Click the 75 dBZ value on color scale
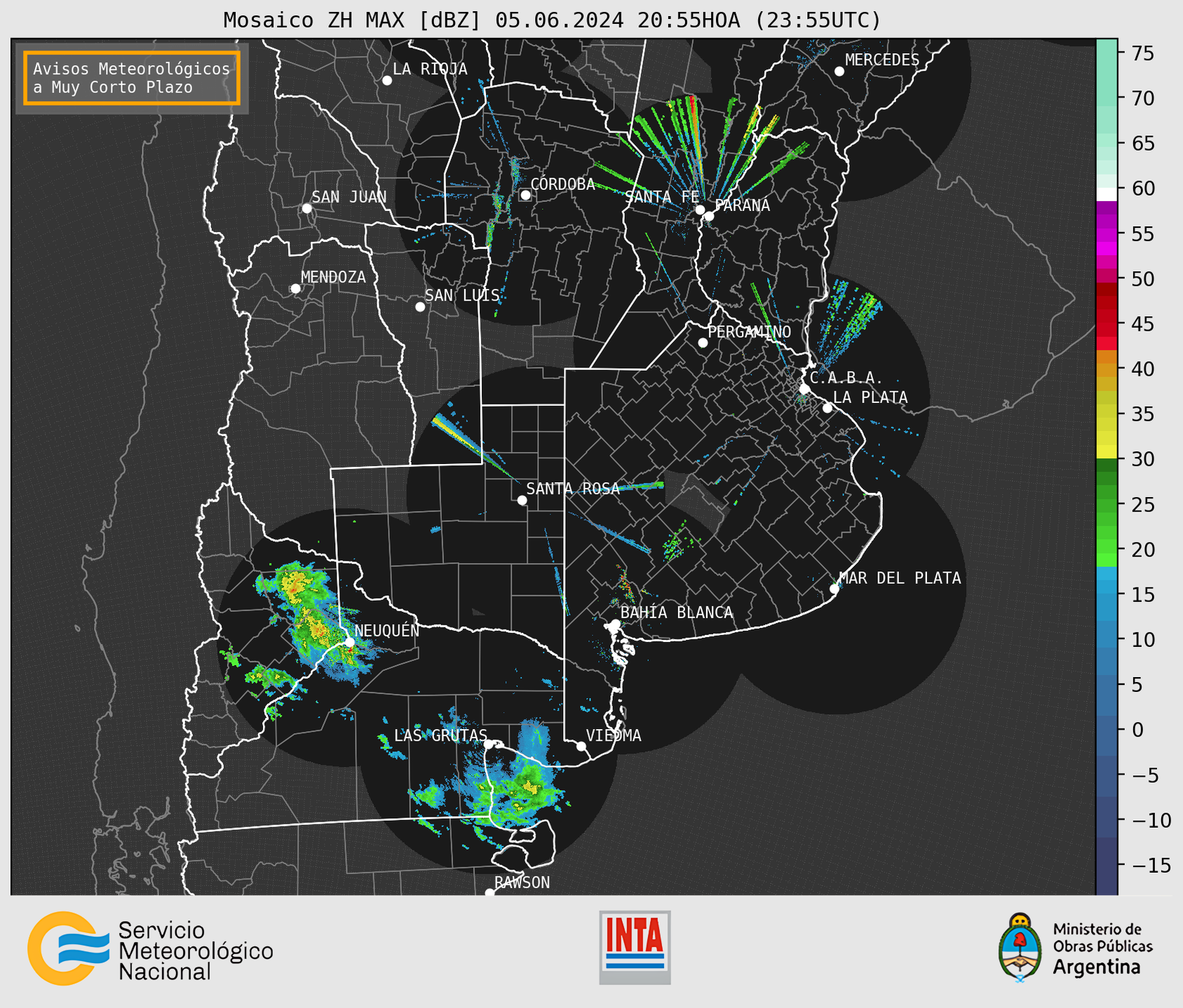 [1142, 53]
